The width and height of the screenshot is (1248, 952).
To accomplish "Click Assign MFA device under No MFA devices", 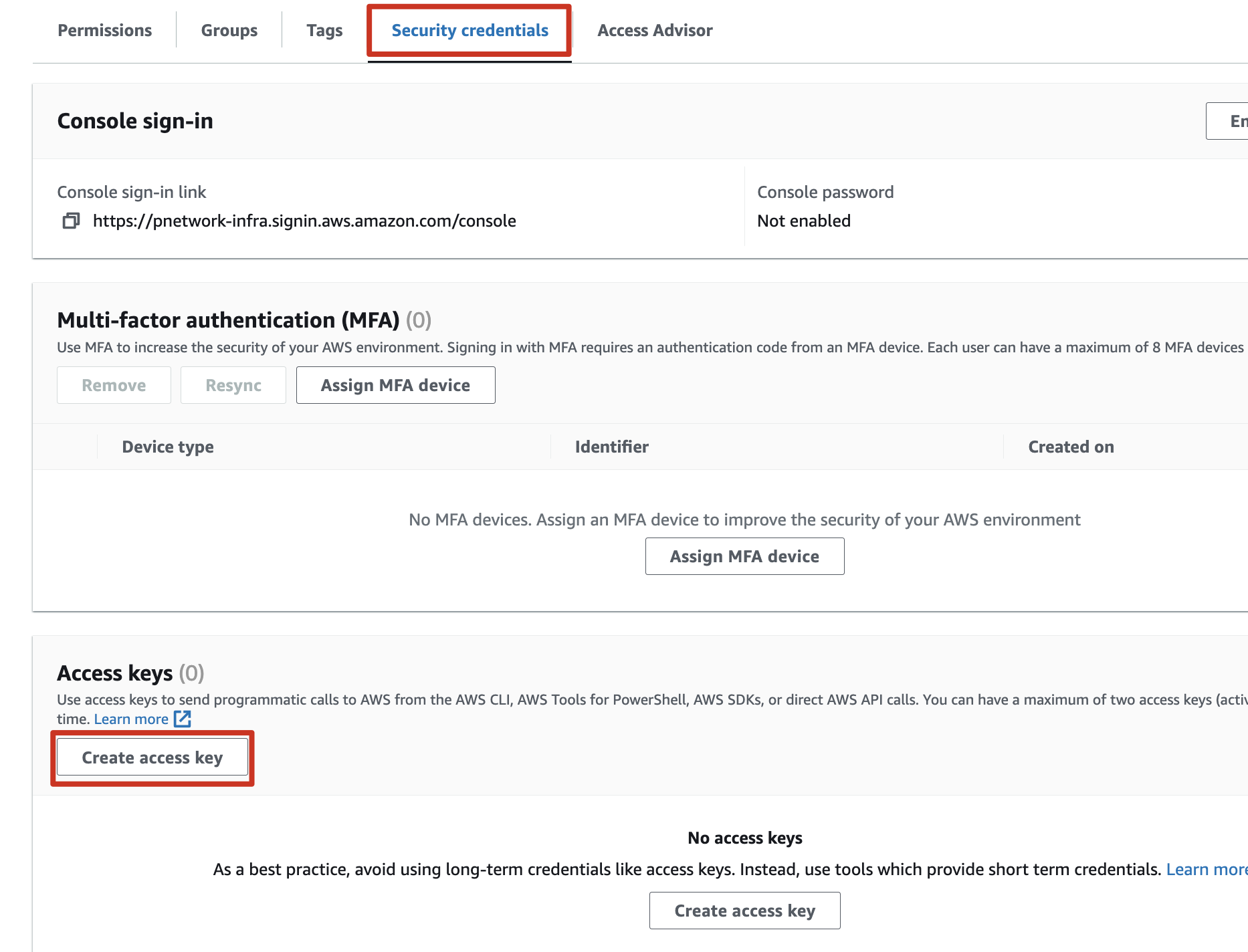I will (744, 556).
